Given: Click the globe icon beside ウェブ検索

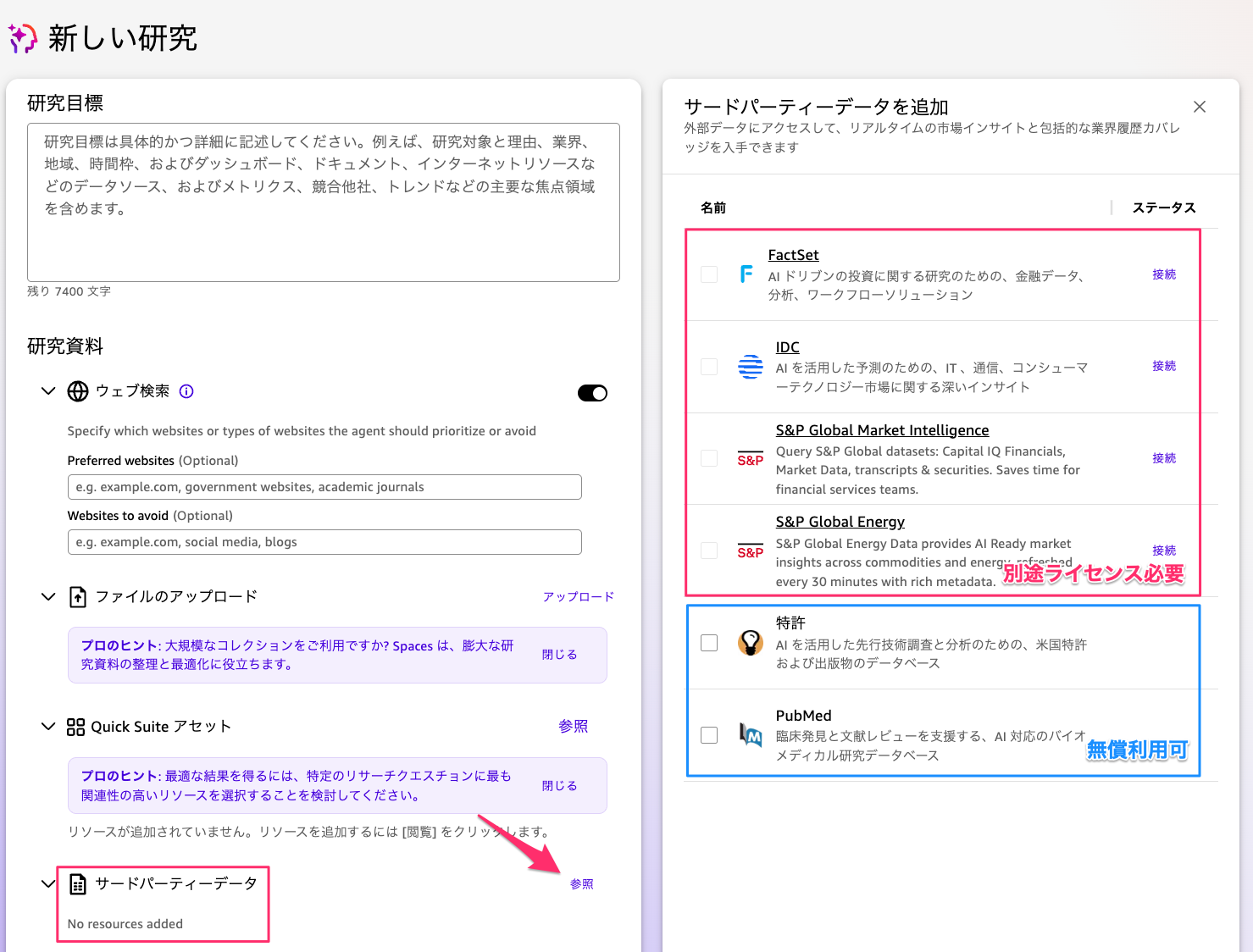Looking at the screenshot, I should tap(78, 390).
